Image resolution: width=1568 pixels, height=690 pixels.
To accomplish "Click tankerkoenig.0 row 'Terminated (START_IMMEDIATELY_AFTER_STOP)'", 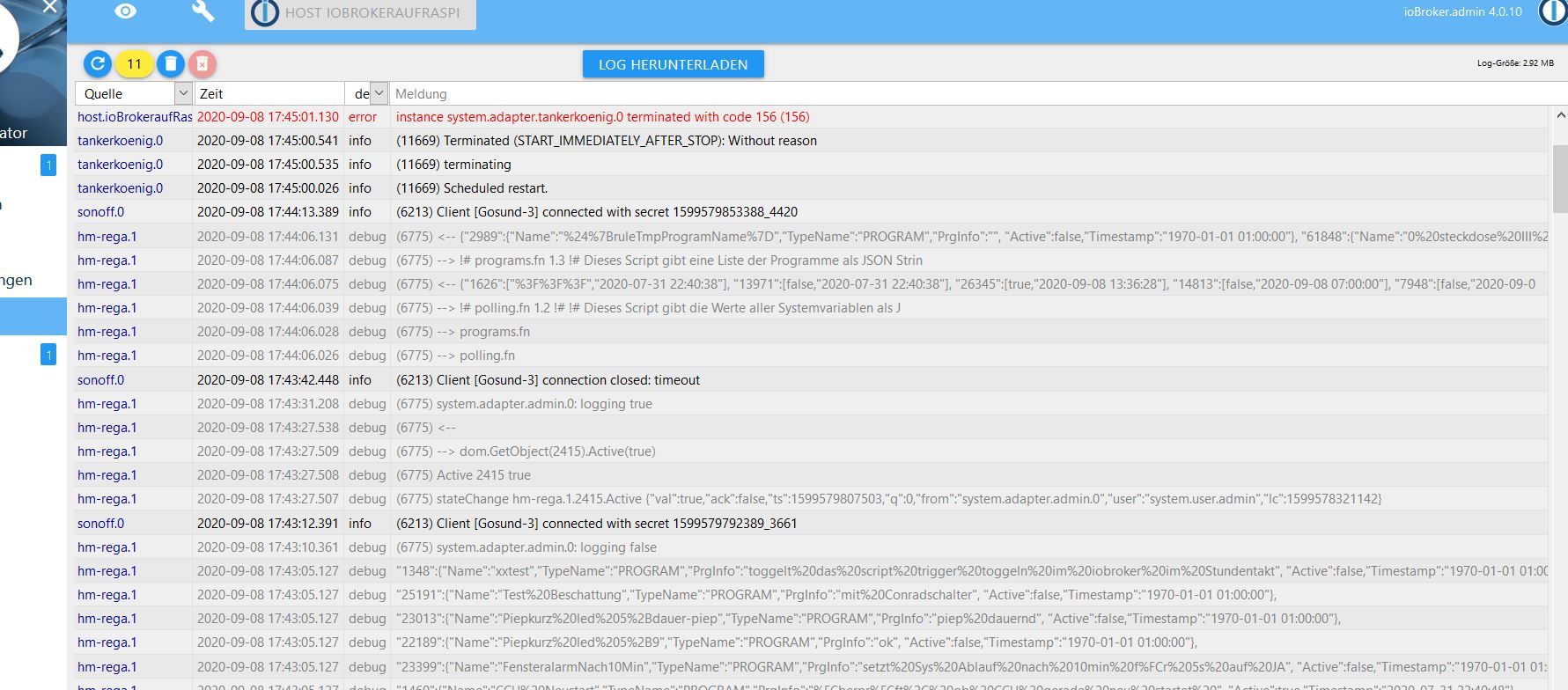I will point(607,140).
